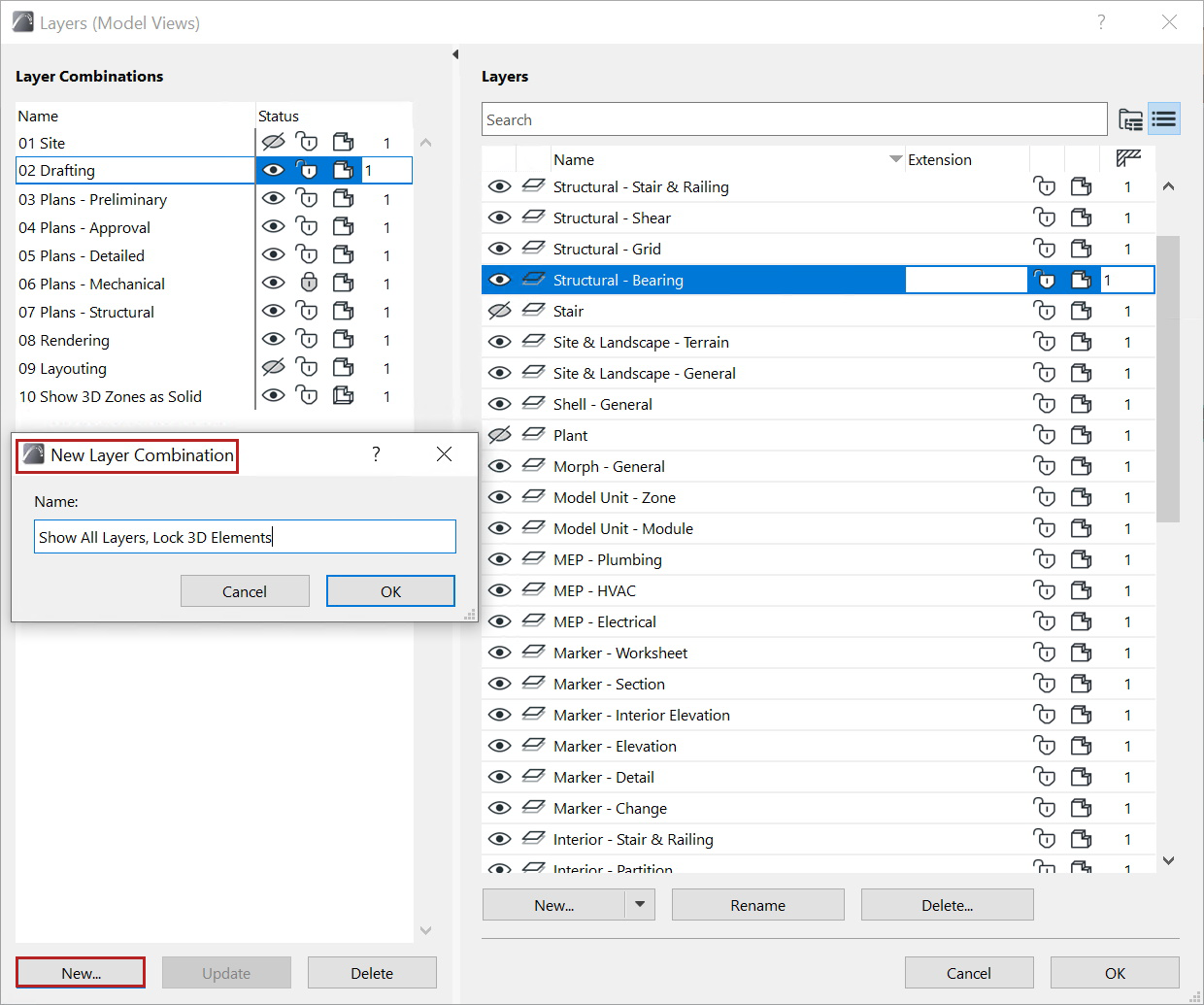
Task: Click the Name column sort arrow
Action: pyautogui.click(x=895, y=159)
